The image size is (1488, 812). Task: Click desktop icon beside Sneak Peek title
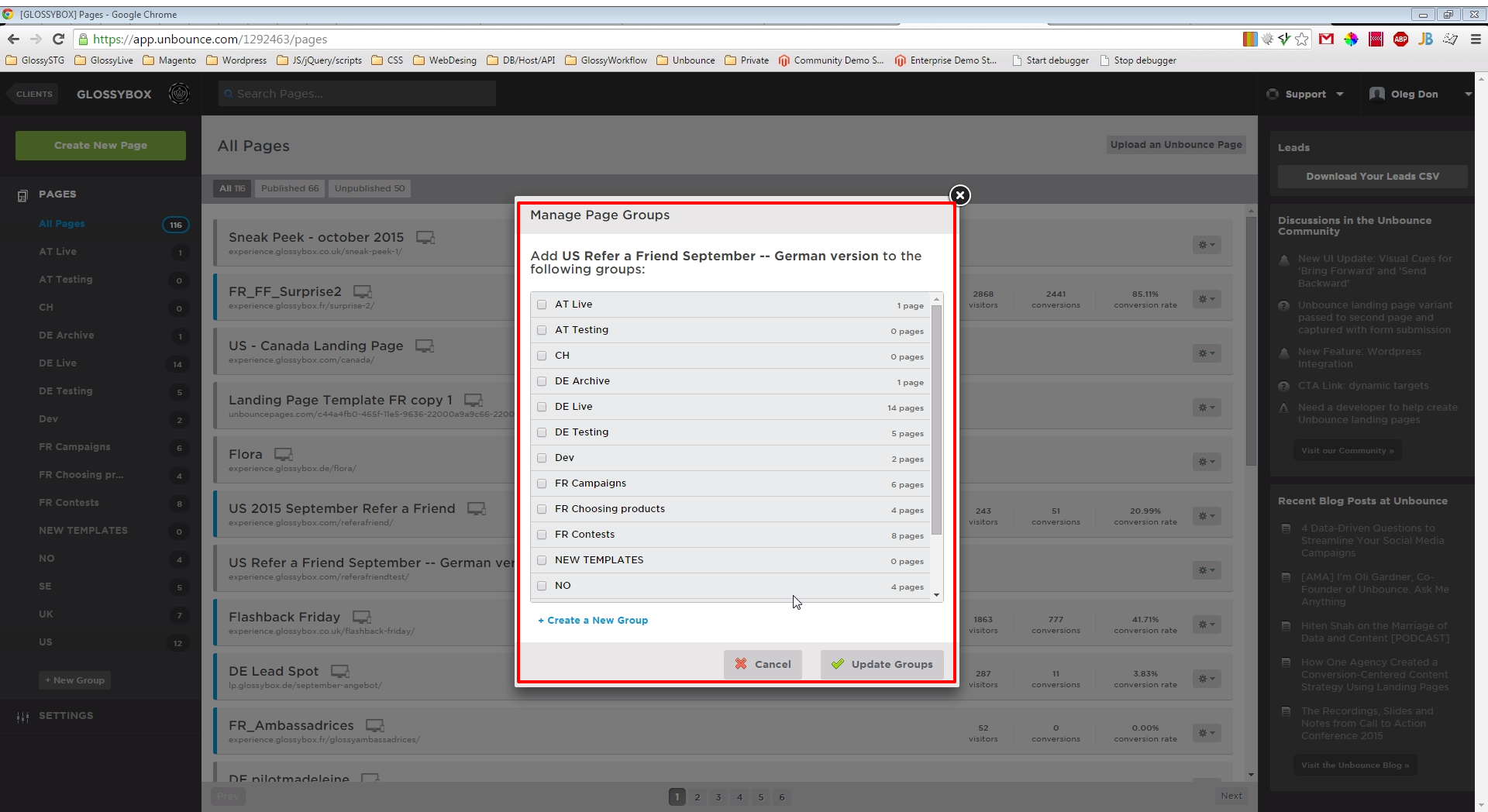[x=425, y=237]
